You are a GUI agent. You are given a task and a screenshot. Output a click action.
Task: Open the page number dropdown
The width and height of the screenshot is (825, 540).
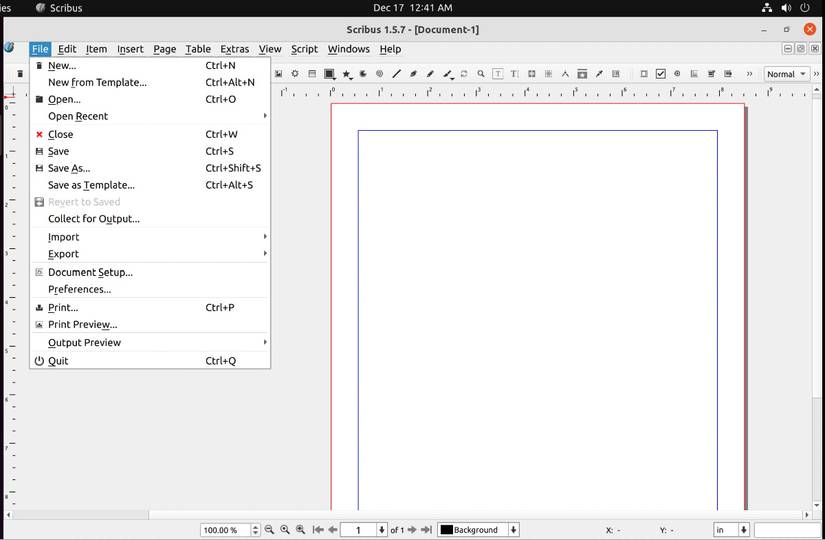382,529
